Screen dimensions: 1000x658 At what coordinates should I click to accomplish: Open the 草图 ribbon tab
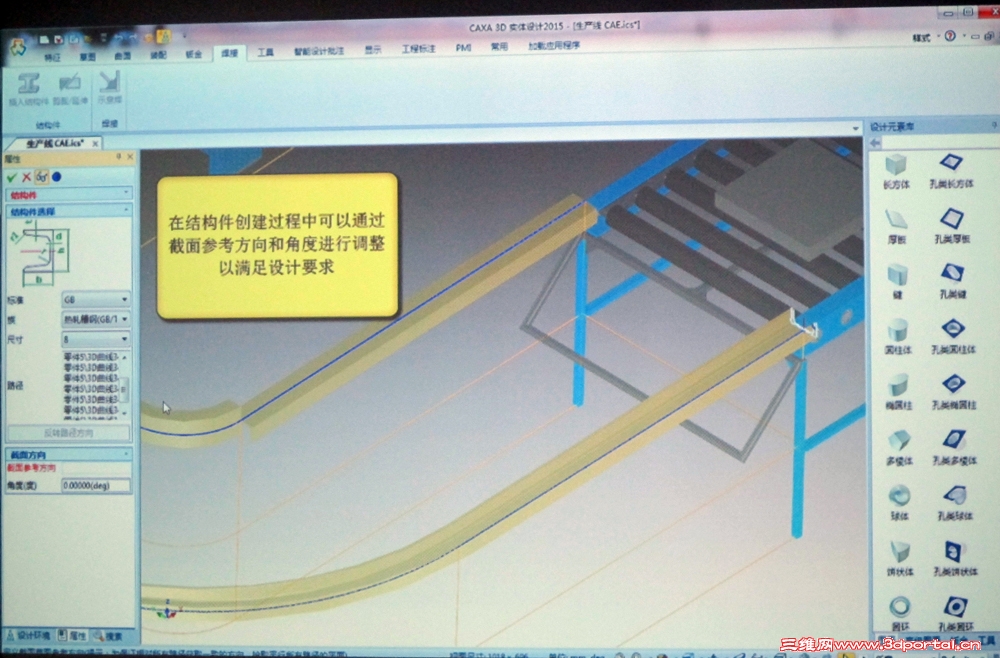point(87,57)
